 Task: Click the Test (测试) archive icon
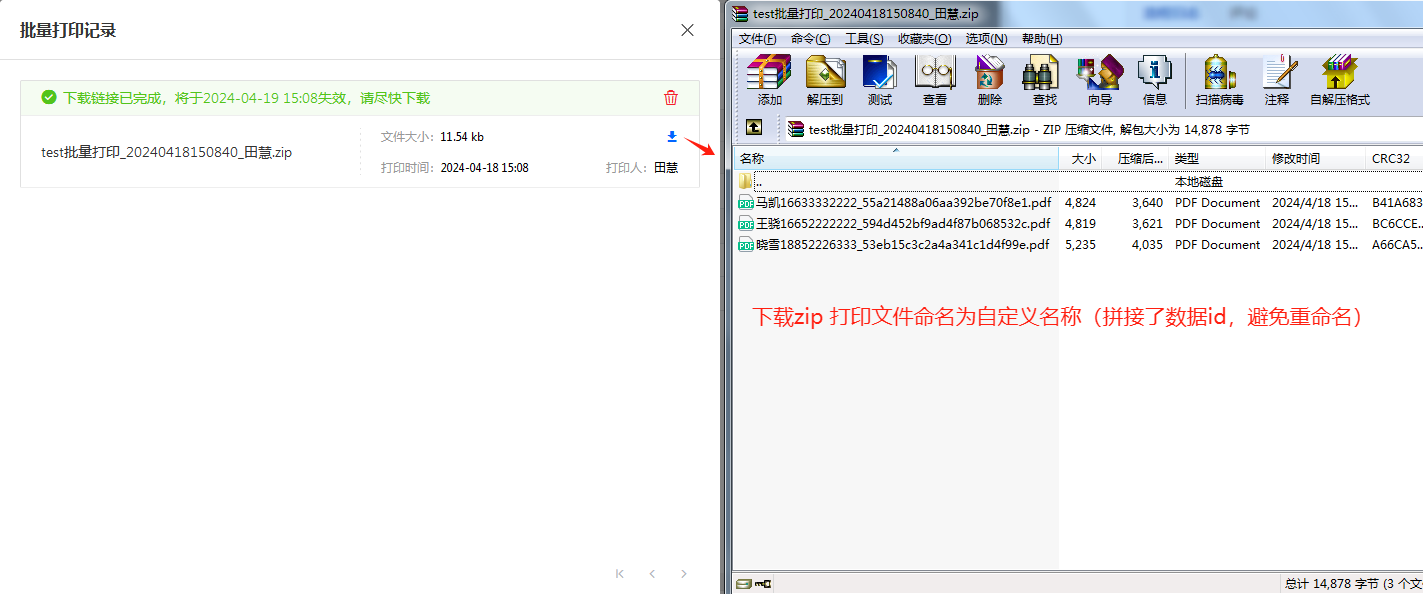pos(879,80)
